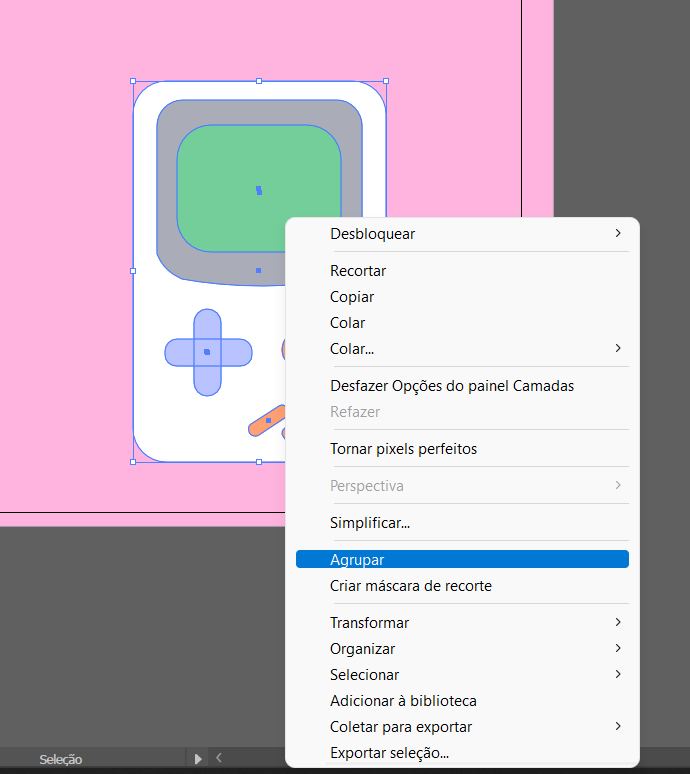The image size is (690, 774).
Task: Click the Seleção status bar label
Action: [x=61, y=759]
